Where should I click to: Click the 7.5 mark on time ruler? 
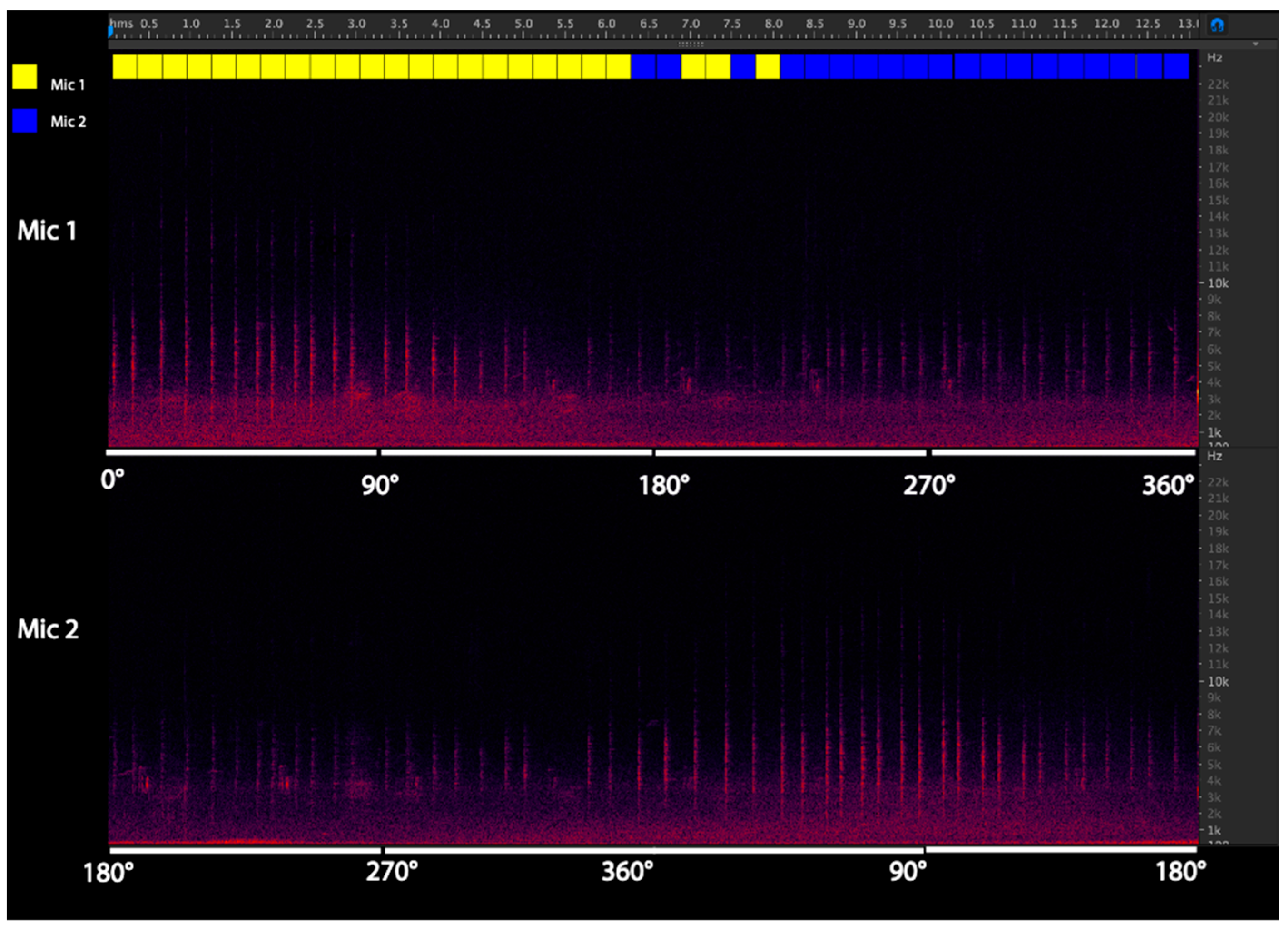pos(732,24)
